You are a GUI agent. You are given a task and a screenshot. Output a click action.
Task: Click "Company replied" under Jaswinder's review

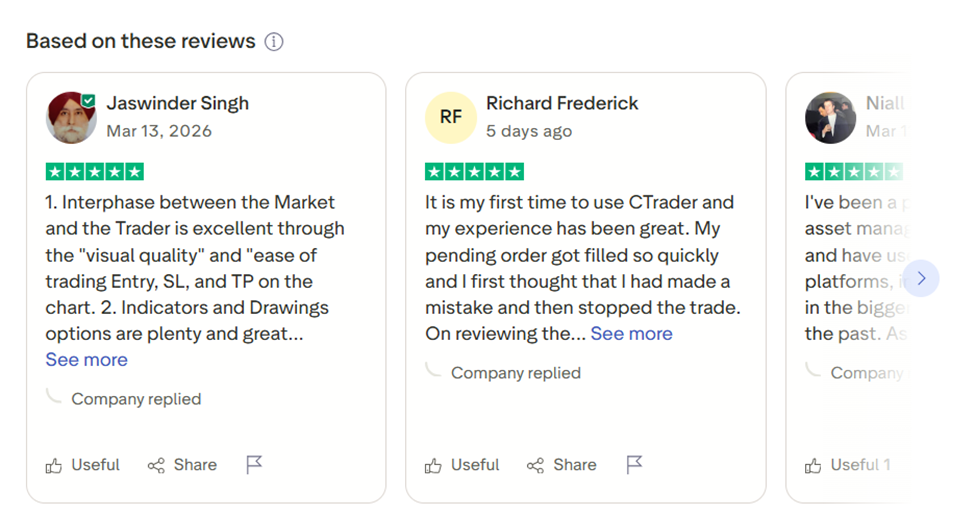pos(136,399)
